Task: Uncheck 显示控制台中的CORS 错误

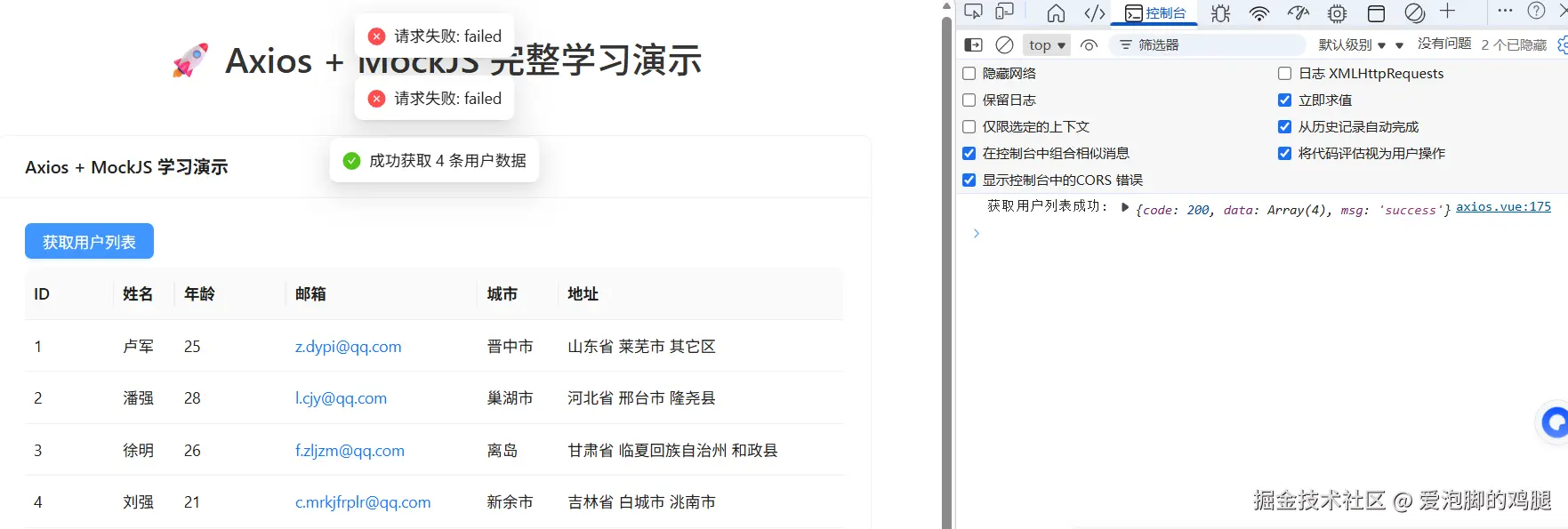Action: coord(969,180)
